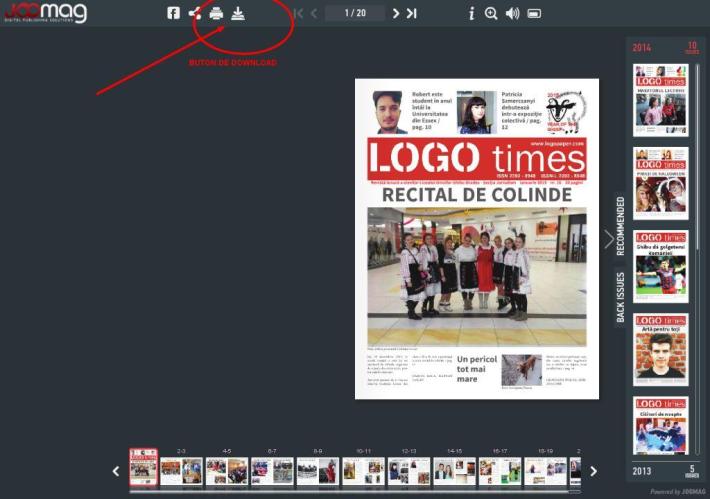The width and height of the screenshot is (710, 499).
Task: Go to the next page
Action: pos(396,13)
